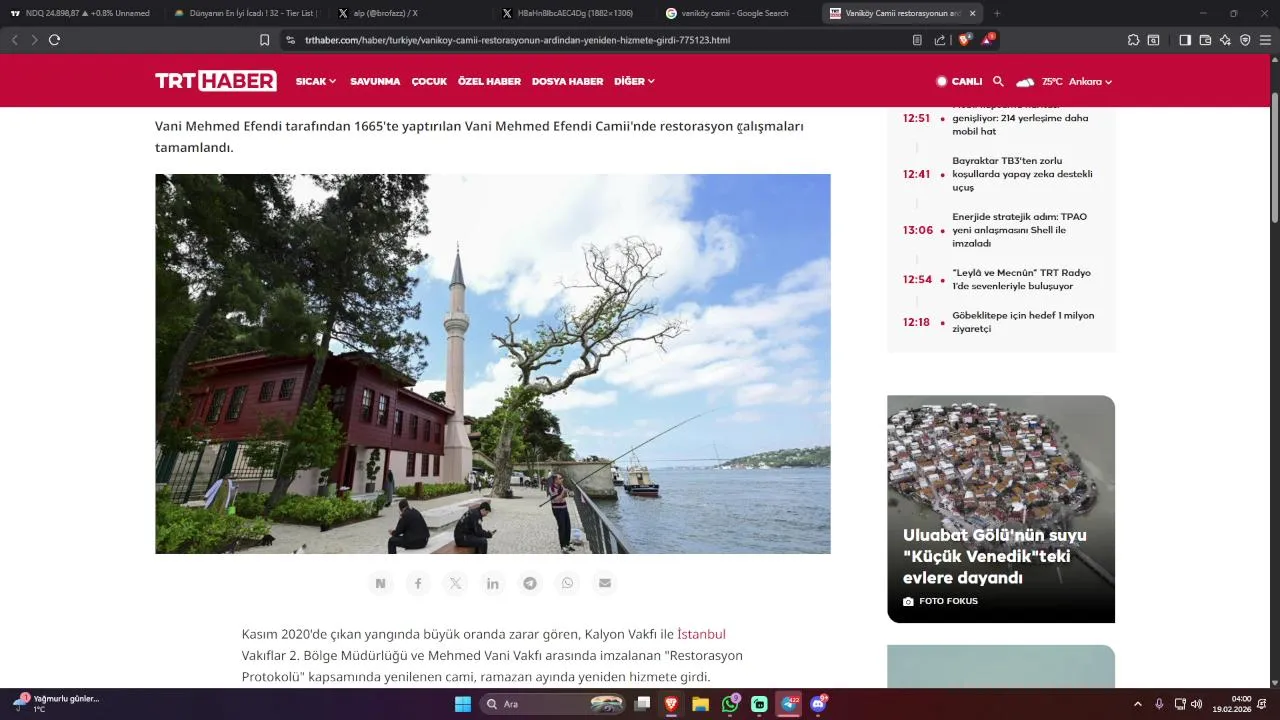Image resolution: width=1280 pixels, height=720 pixels.
Task: Click the TRT Haber logo
Action: click(x=216, y=81)
